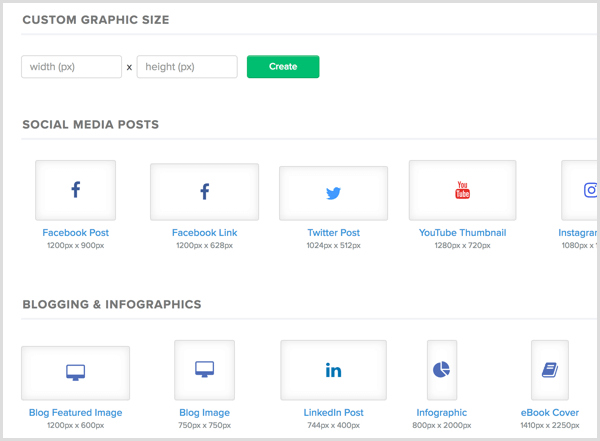Open the Blog Featured Image link

click(75, 413)
